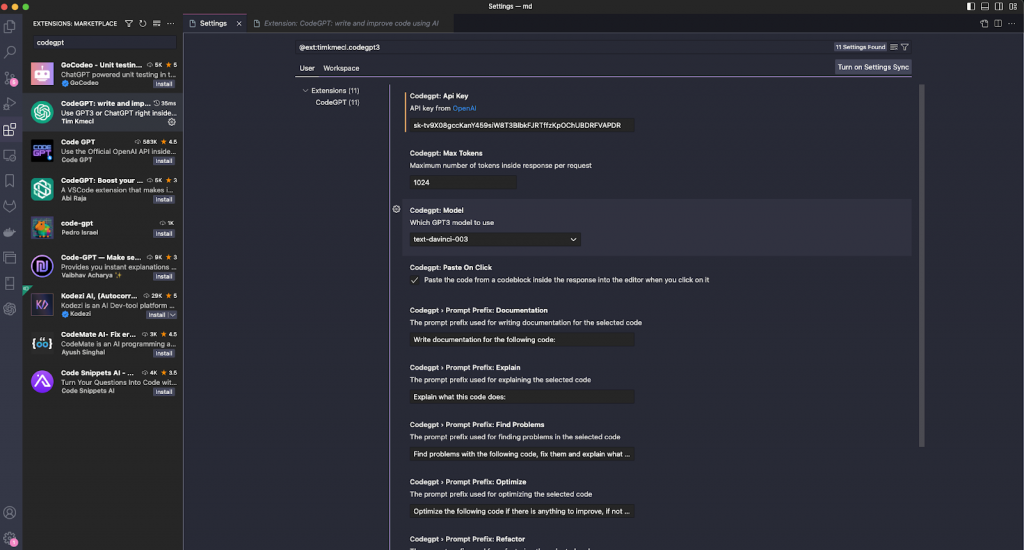Viewport: 1024px width, 550px height.
Task: Click Turn on Settings Sync button
Action: (x=872, y=67)
